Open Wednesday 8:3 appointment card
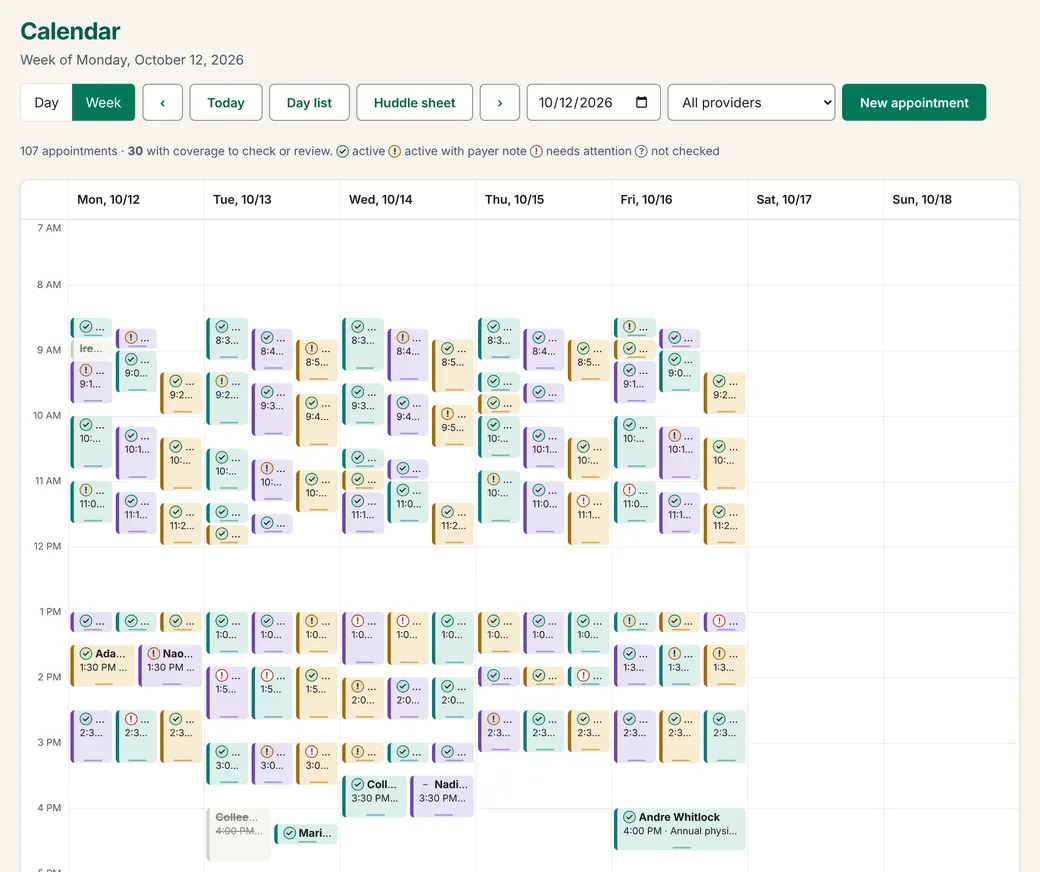This screenshot has height=872, width=1040. point(363,343)
